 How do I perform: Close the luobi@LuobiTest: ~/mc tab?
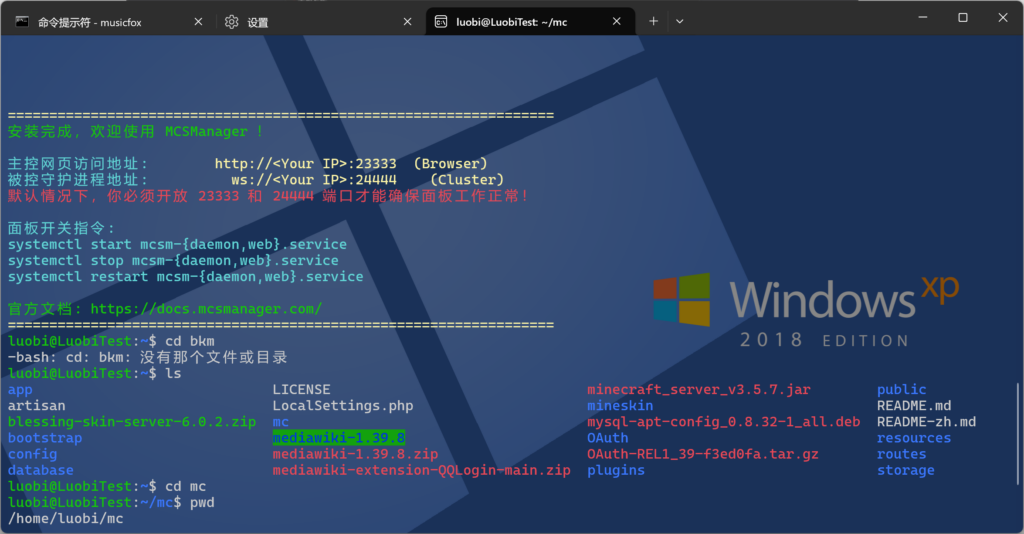click(x=616, y=21)
